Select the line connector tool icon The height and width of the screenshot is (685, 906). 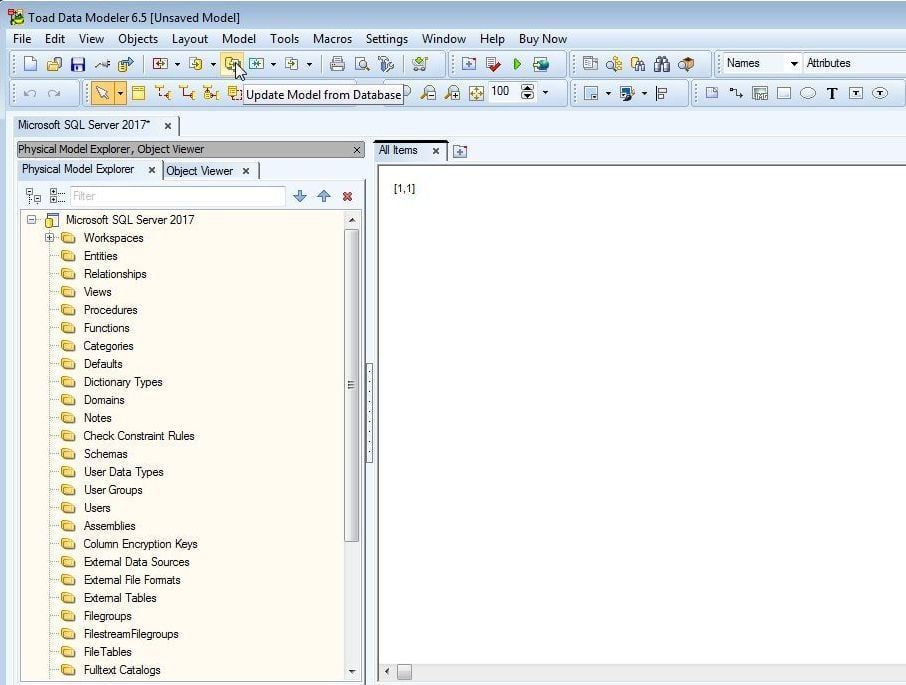coord(736,93)
